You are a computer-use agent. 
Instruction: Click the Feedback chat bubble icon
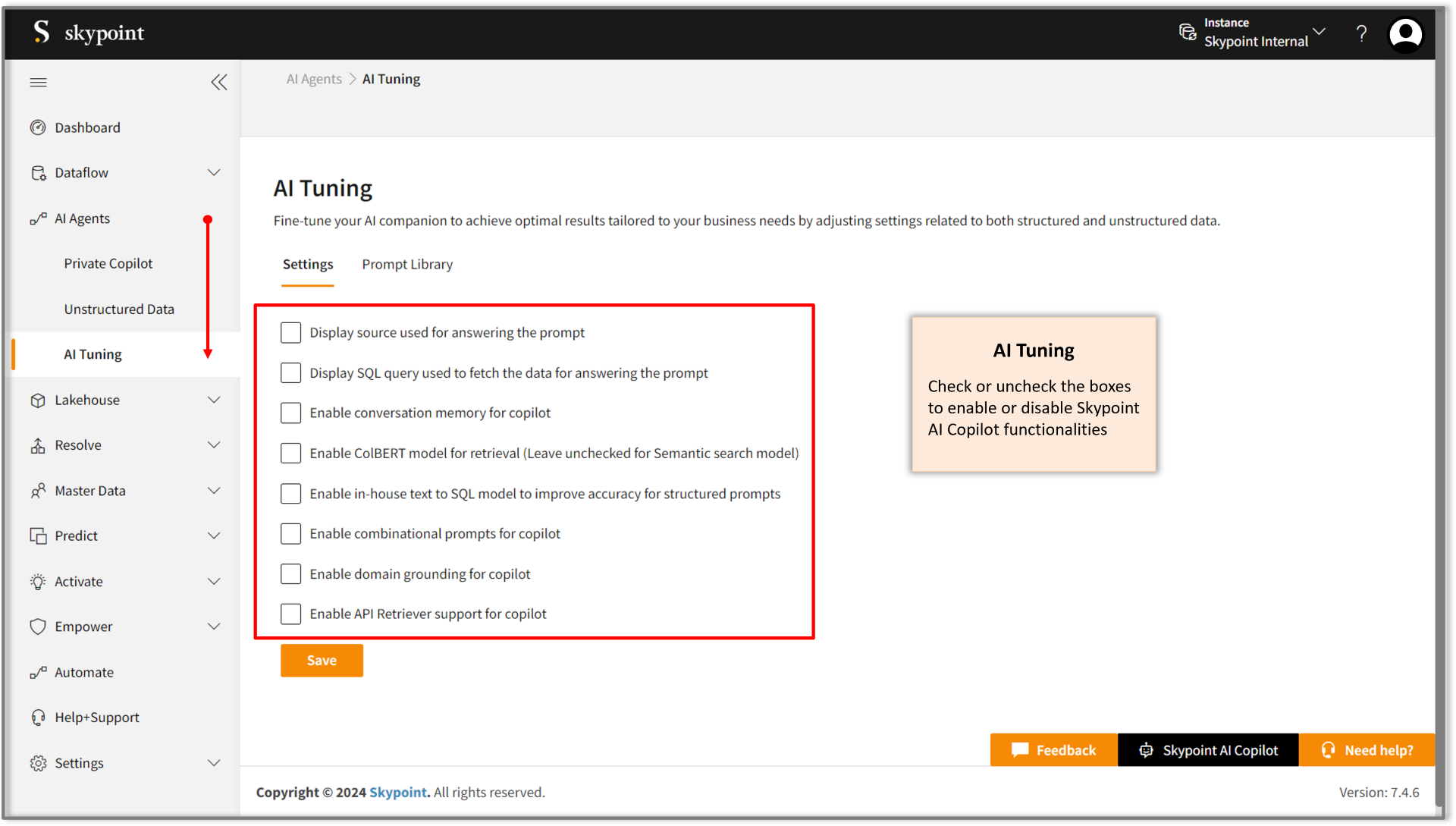click(x=1020, y=750)
